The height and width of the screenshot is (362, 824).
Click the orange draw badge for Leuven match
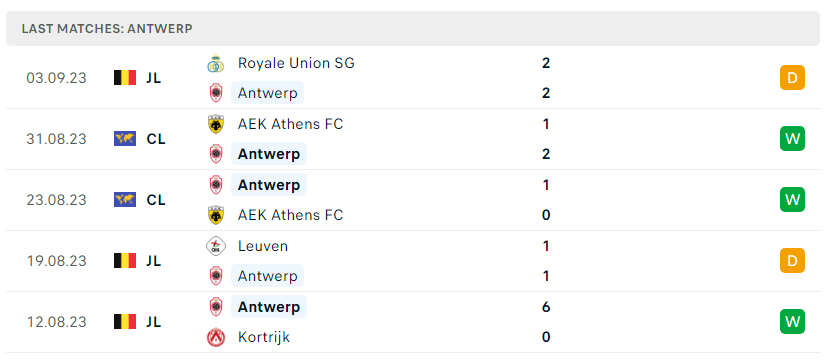(792, 261)
